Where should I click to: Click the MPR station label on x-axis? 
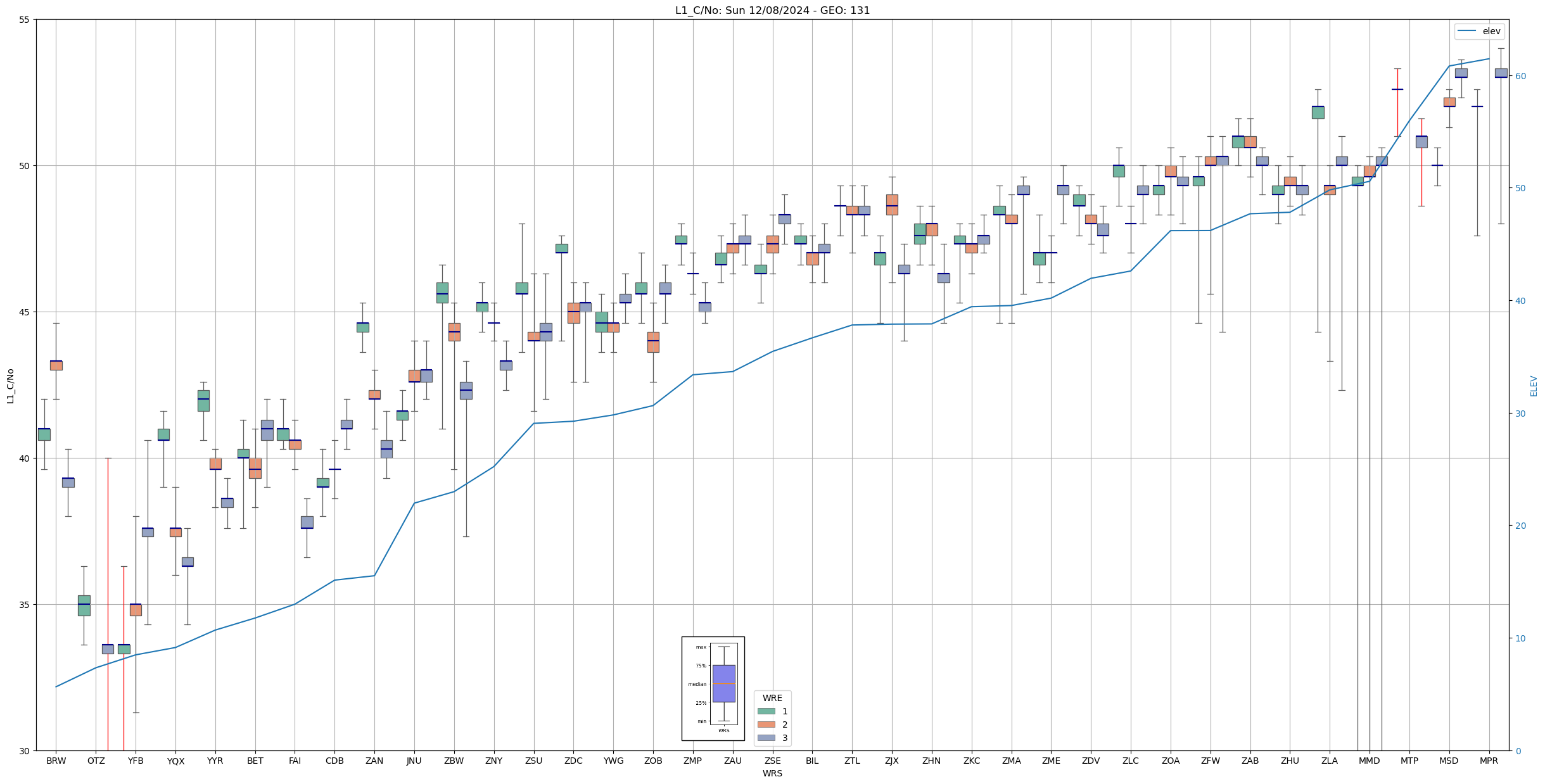[x=1489, y=761]
